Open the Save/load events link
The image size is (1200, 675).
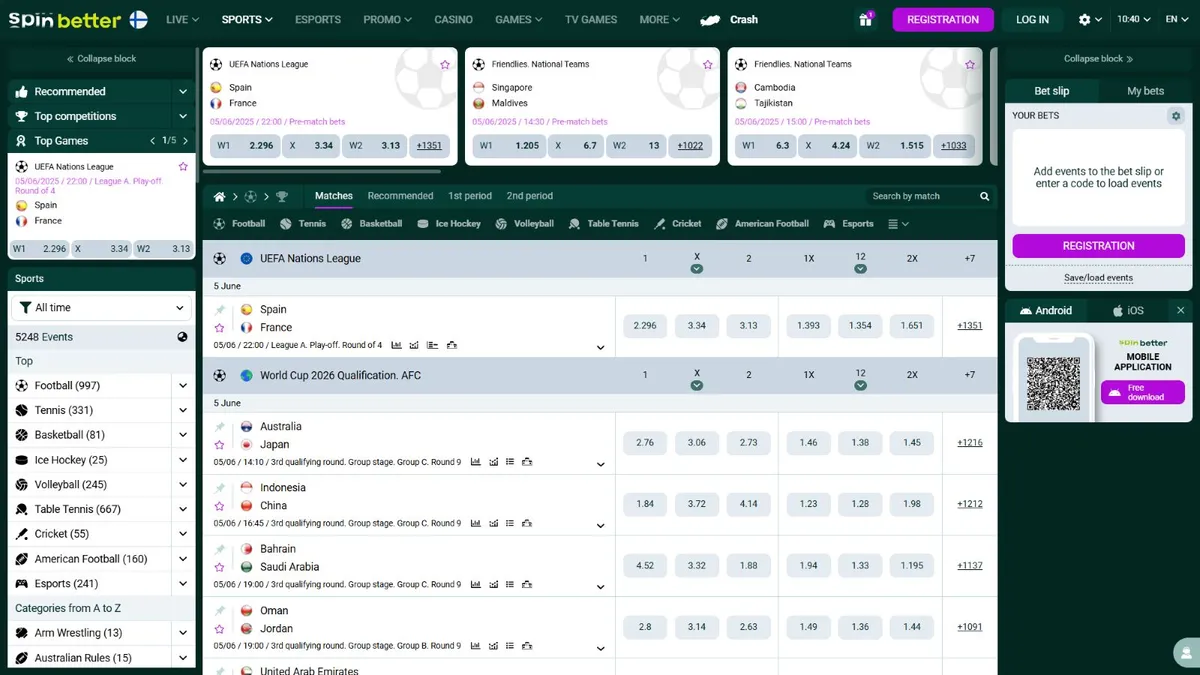[1098, 277]
